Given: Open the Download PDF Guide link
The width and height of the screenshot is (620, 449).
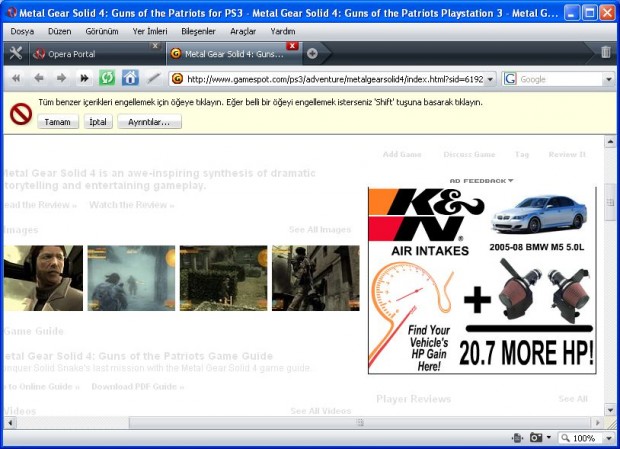Looking at the screenshot, I should pos(138,387).
